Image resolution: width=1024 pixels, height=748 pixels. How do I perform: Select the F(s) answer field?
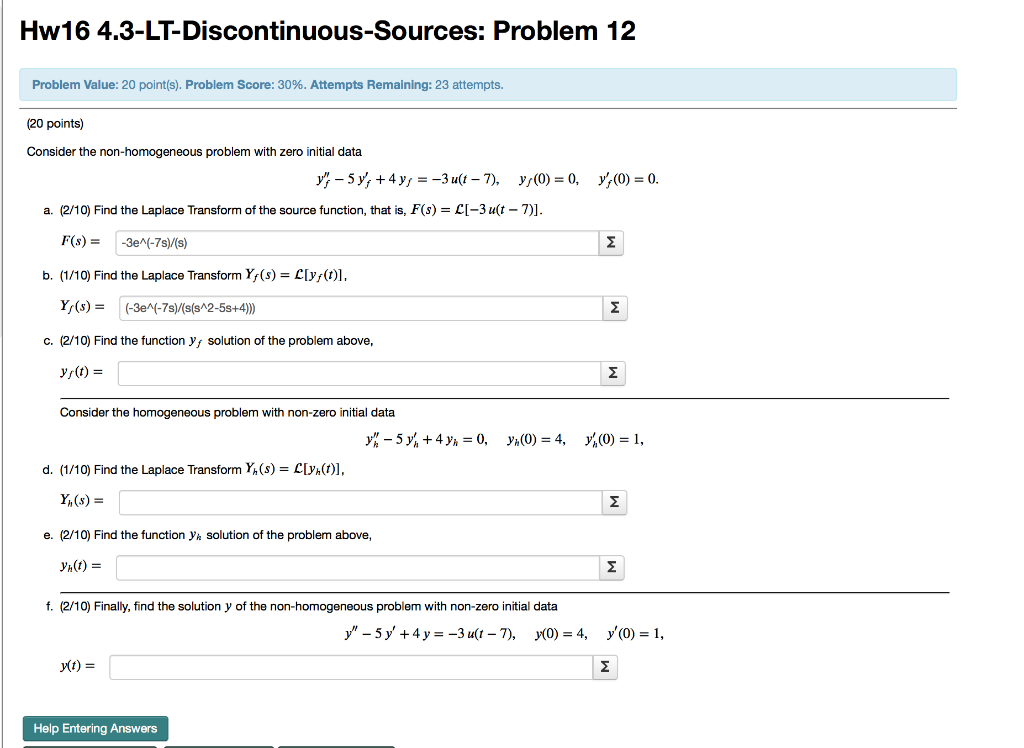click(x=350, y=242)
